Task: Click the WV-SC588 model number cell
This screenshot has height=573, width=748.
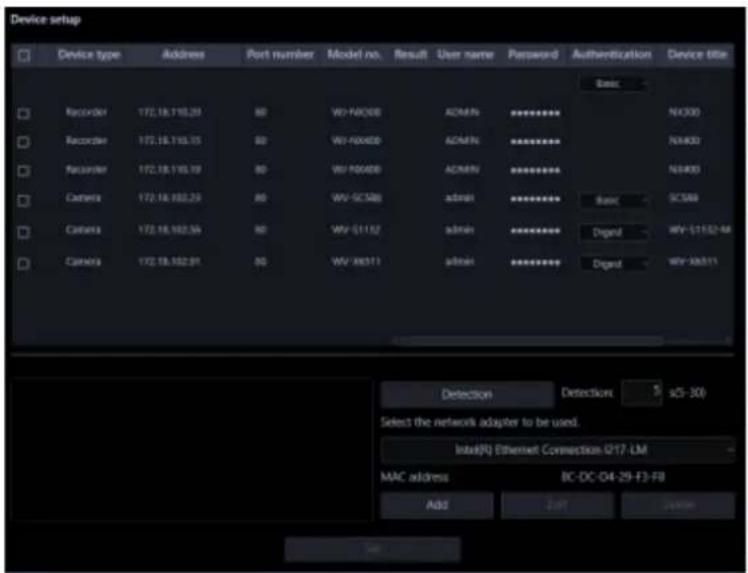Action: (x=356, y=198)
